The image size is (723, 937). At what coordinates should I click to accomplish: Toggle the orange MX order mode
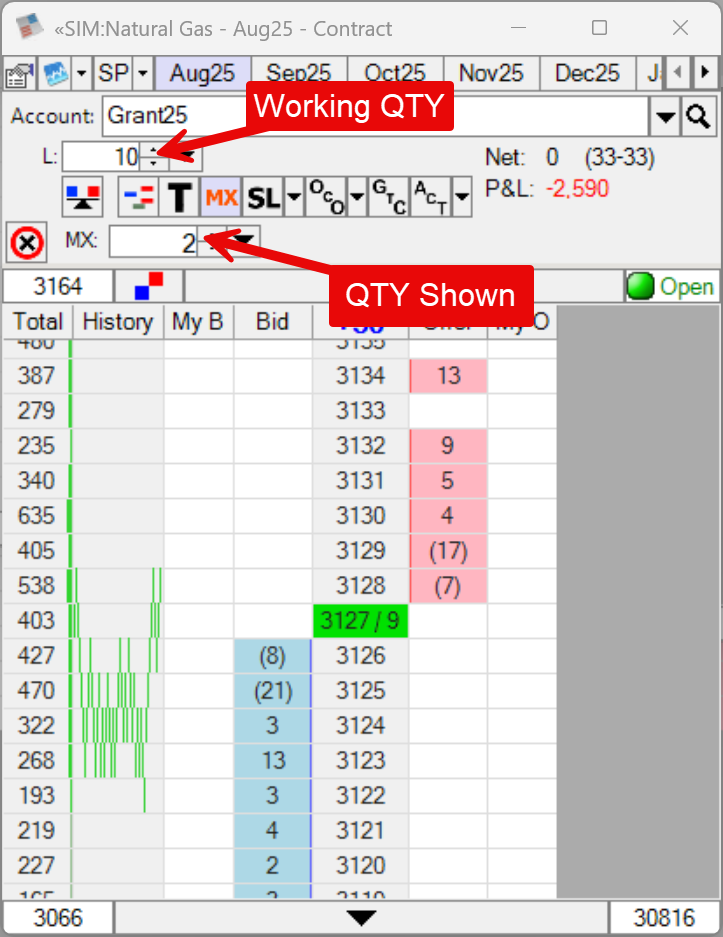click(x=221, y=197)
